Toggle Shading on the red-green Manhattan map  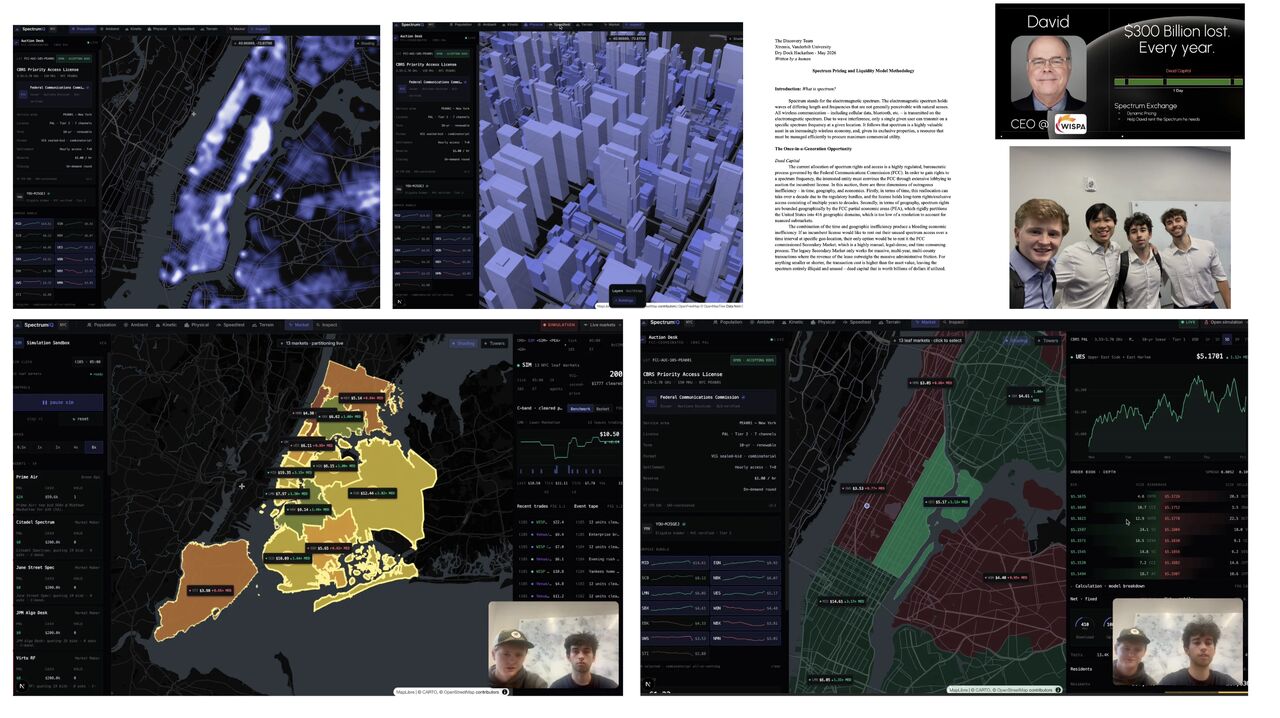(x=1018, y=340)
